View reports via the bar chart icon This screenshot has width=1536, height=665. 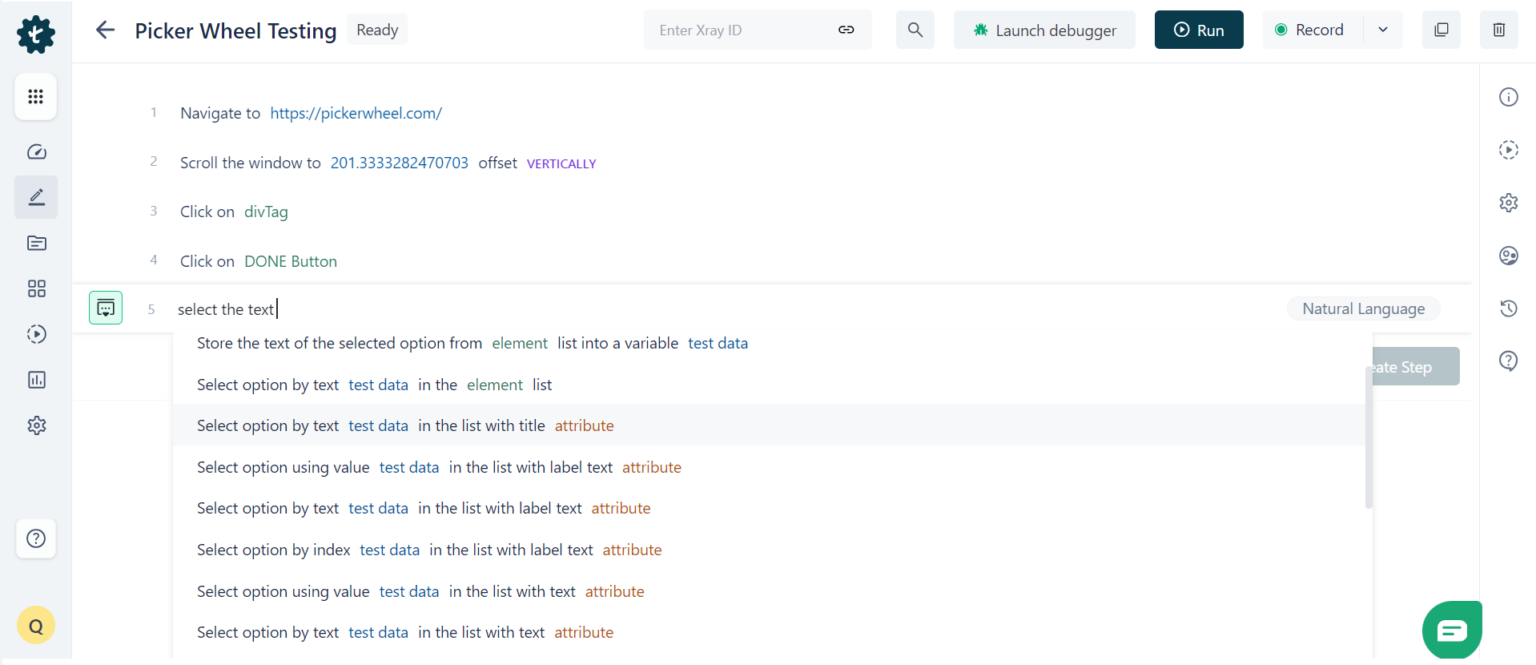coord(36,379)
